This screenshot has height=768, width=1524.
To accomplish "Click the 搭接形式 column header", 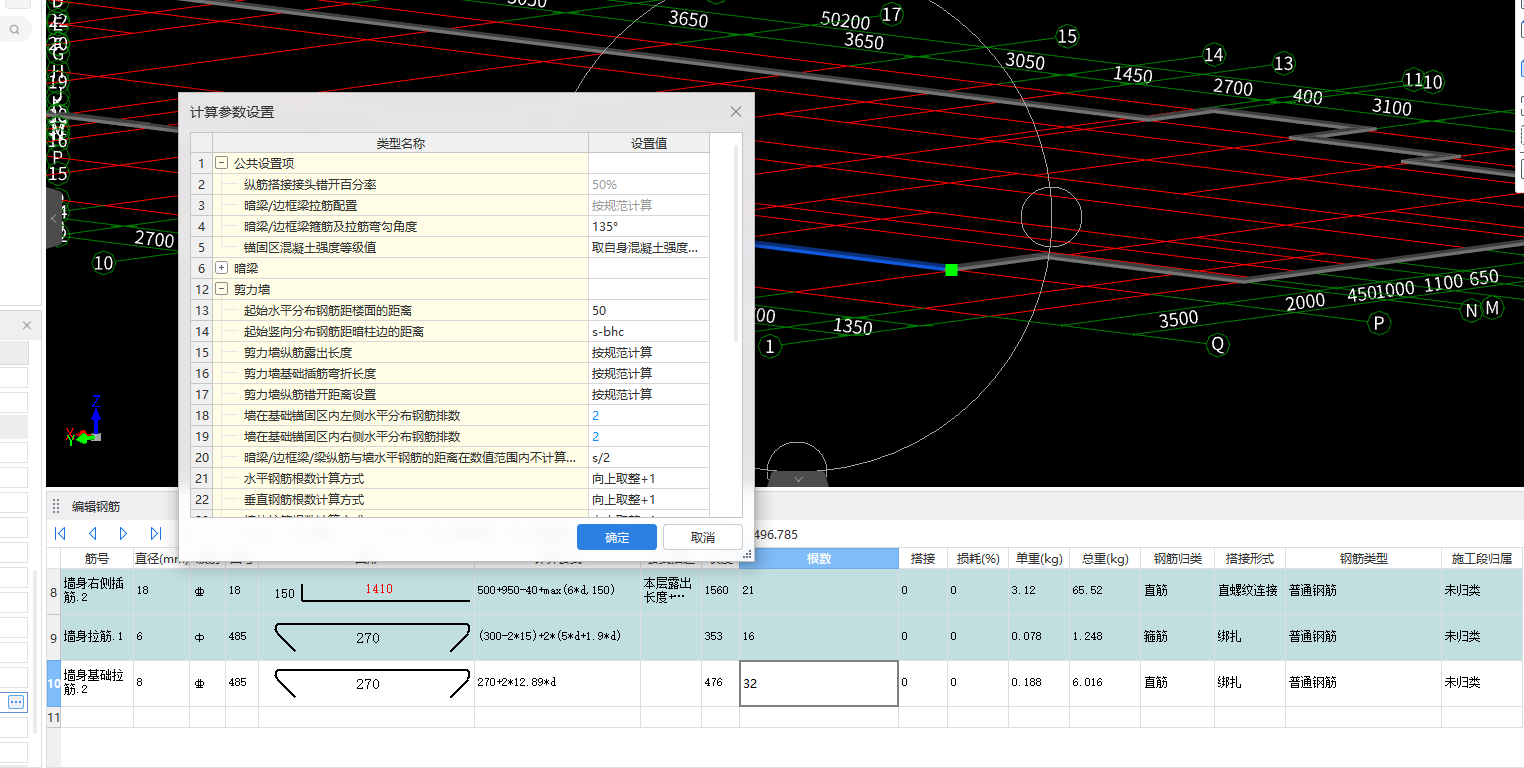I will [x=1250, y=558].
